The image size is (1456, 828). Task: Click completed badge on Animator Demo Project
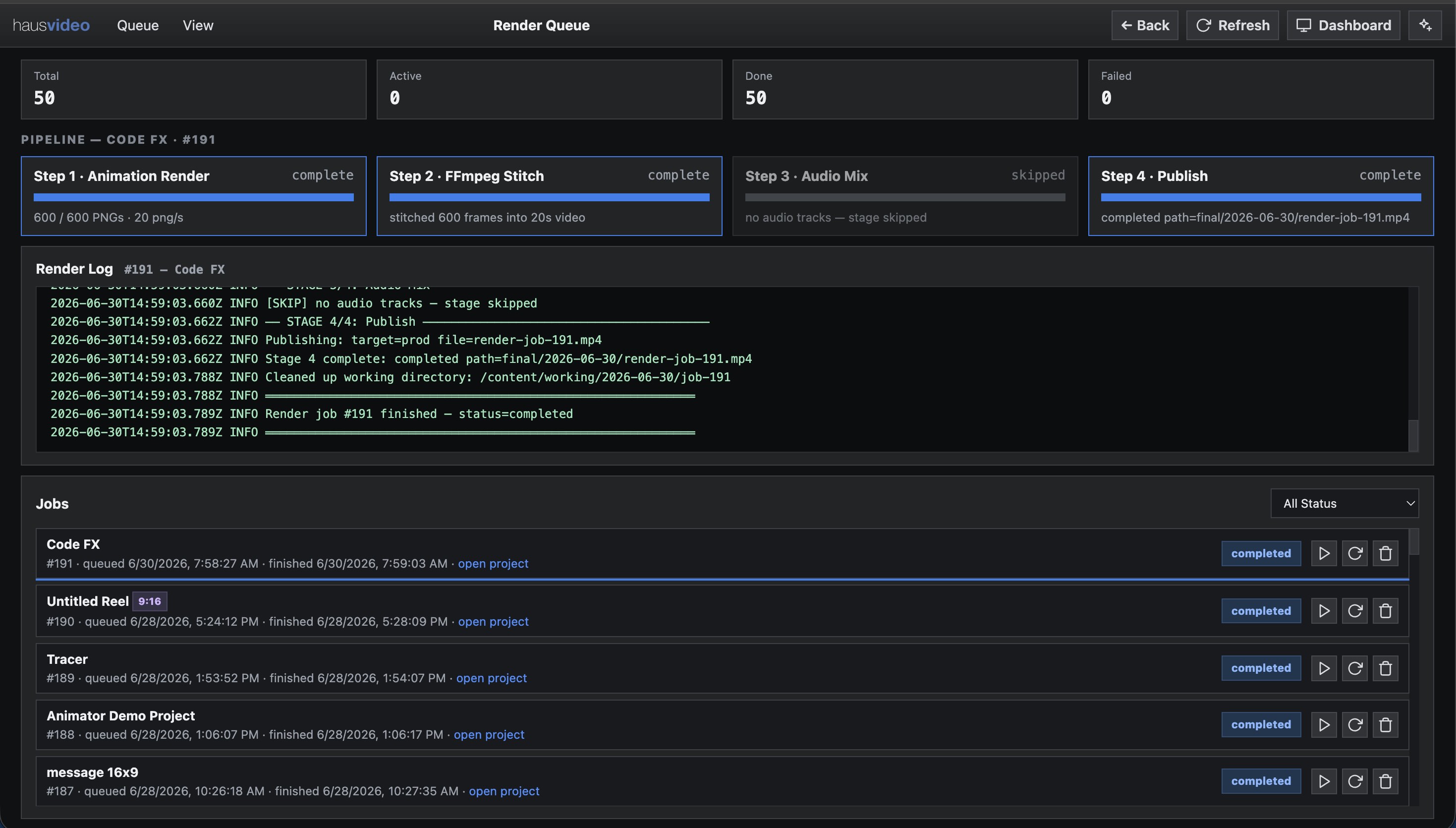[1261, 724]
